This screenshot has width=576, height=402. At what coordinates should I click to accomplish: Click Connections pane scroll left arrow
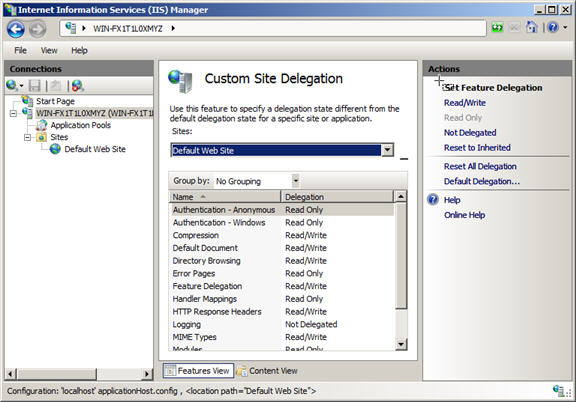(x=10, y=374)
